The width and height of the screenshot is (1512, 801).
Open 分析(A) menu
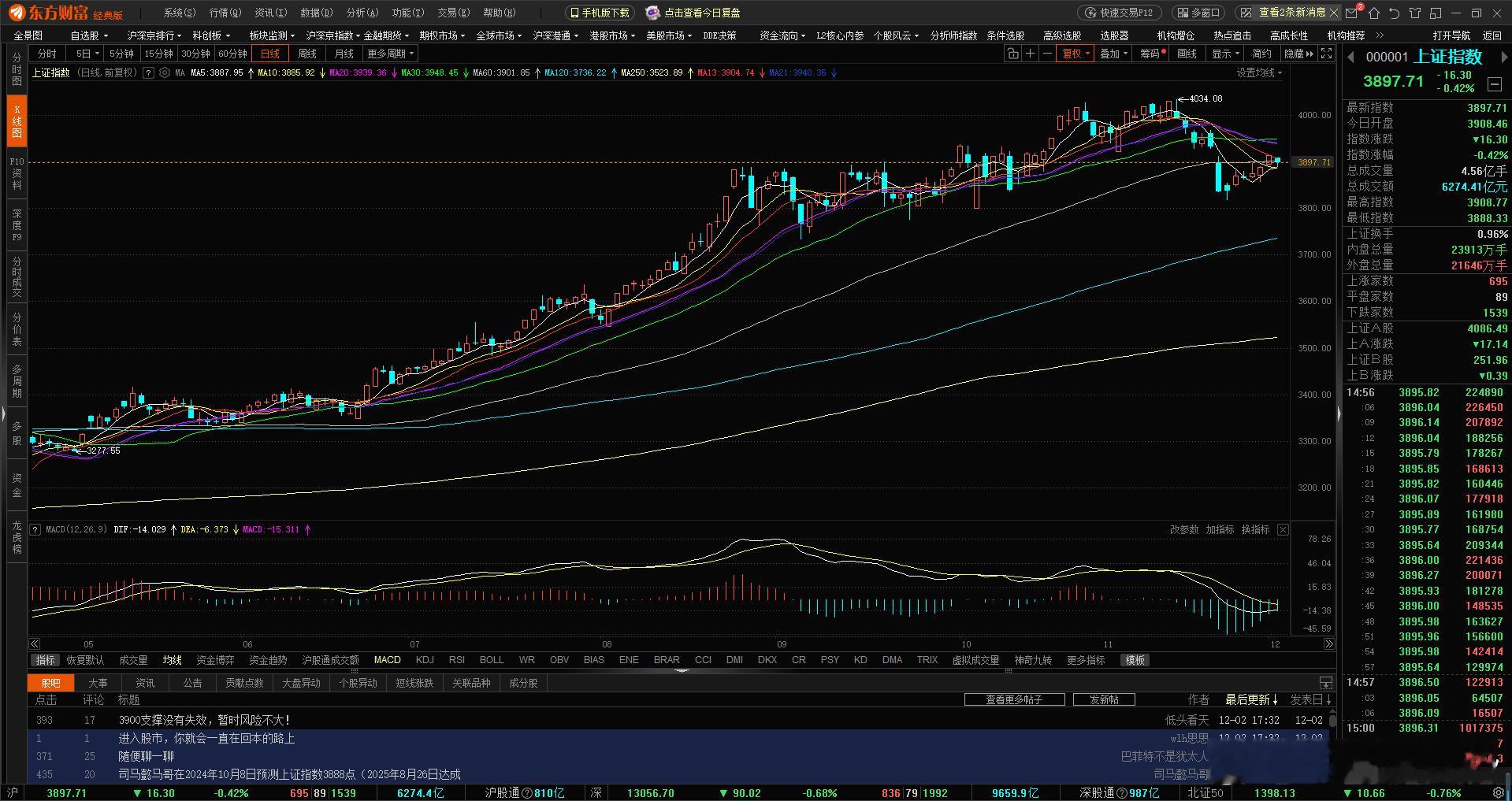click(x=362, y=13)
